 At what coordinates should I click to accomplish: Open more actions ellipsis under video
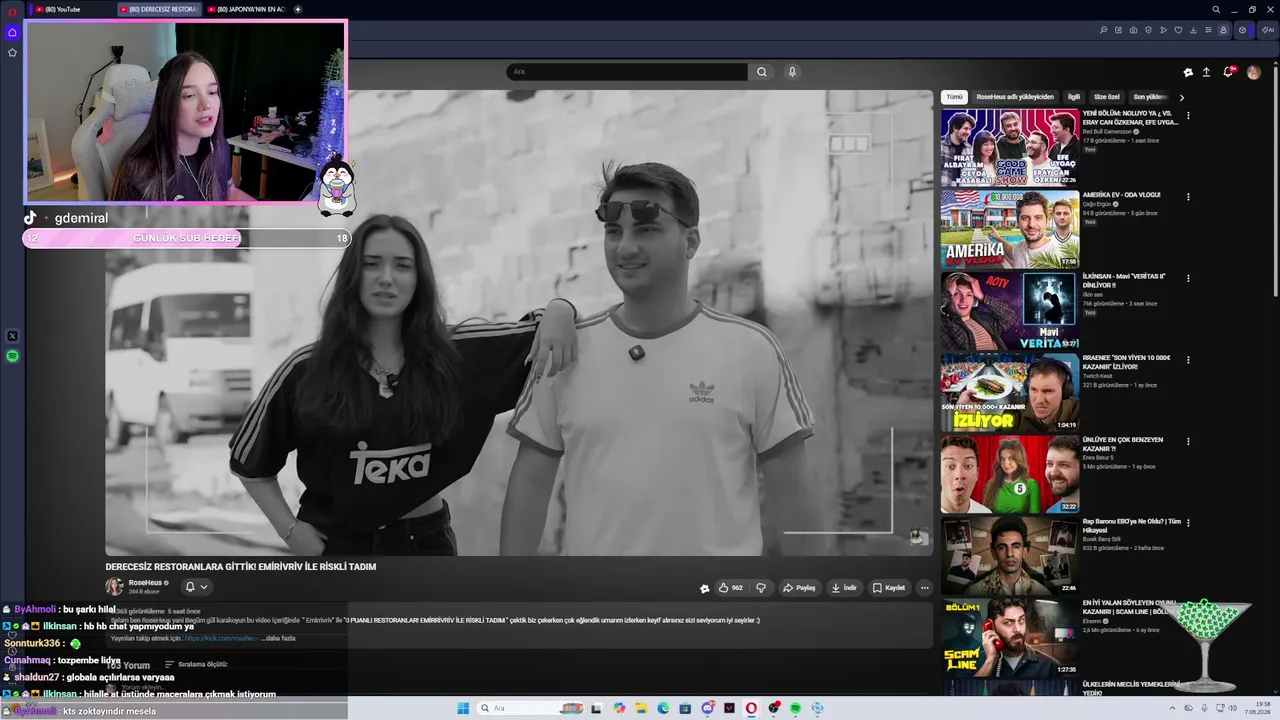pos(924,588)
